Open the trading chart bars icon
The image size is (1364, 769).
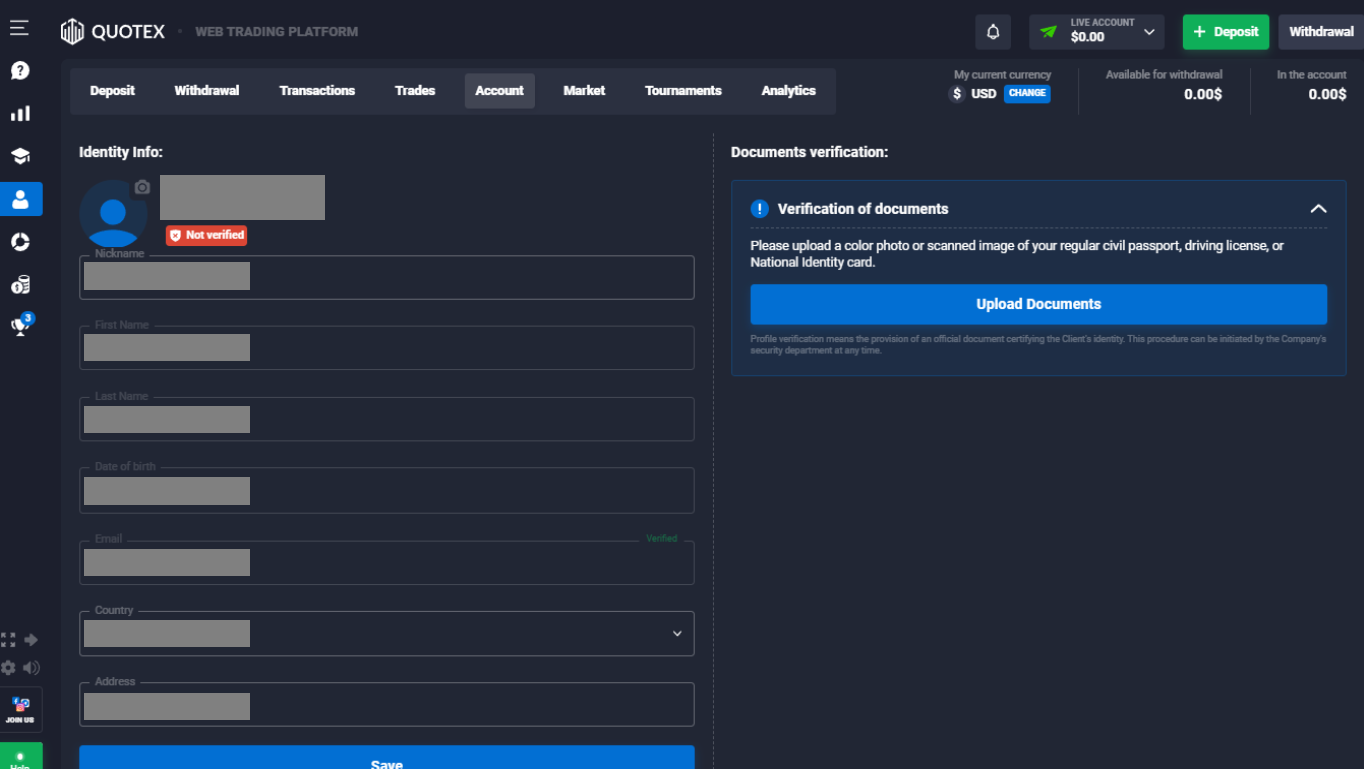(x=20, y=114)
